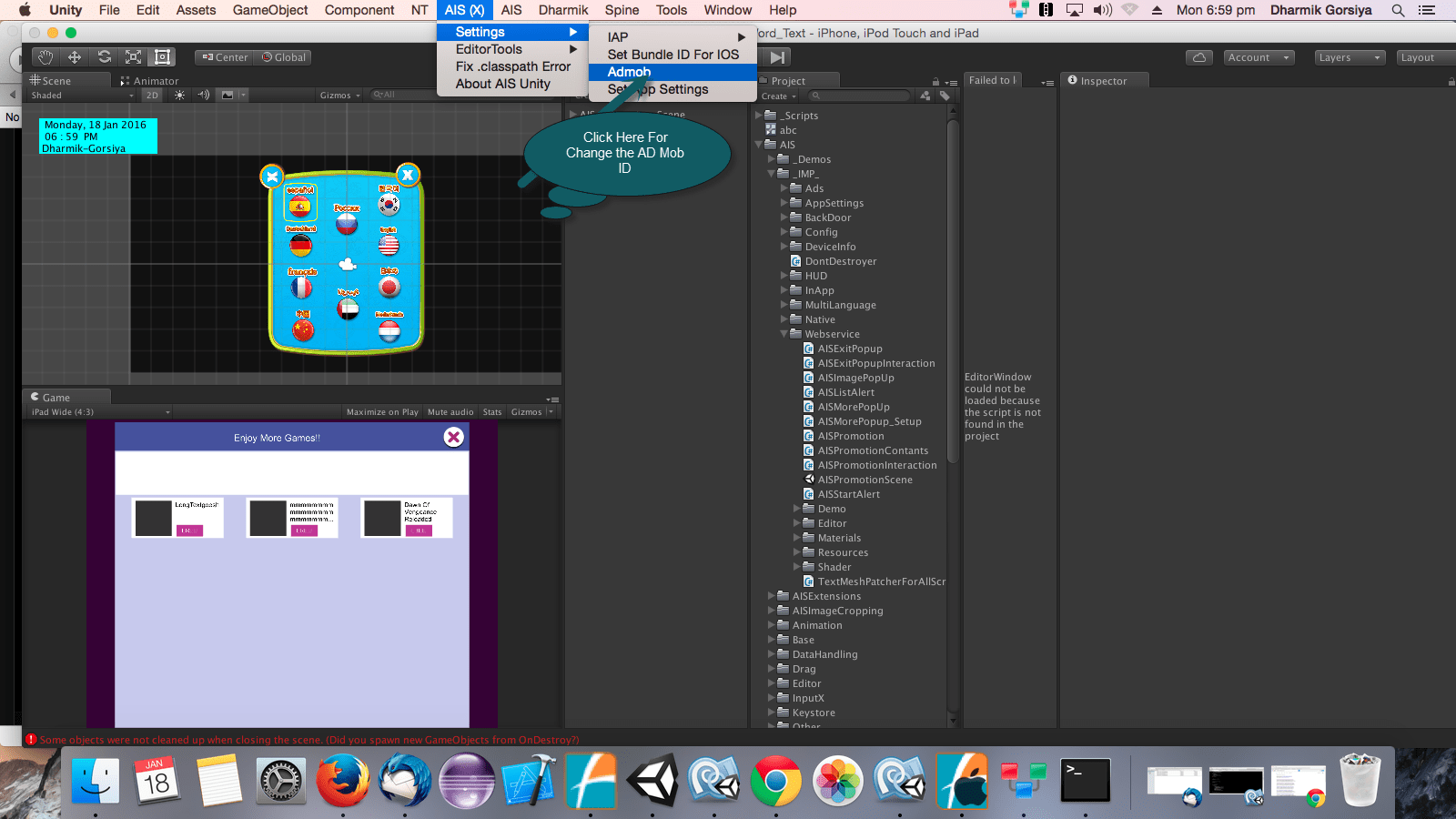
Task: Open Chrome from the Dock
Action: coord(775,781)
